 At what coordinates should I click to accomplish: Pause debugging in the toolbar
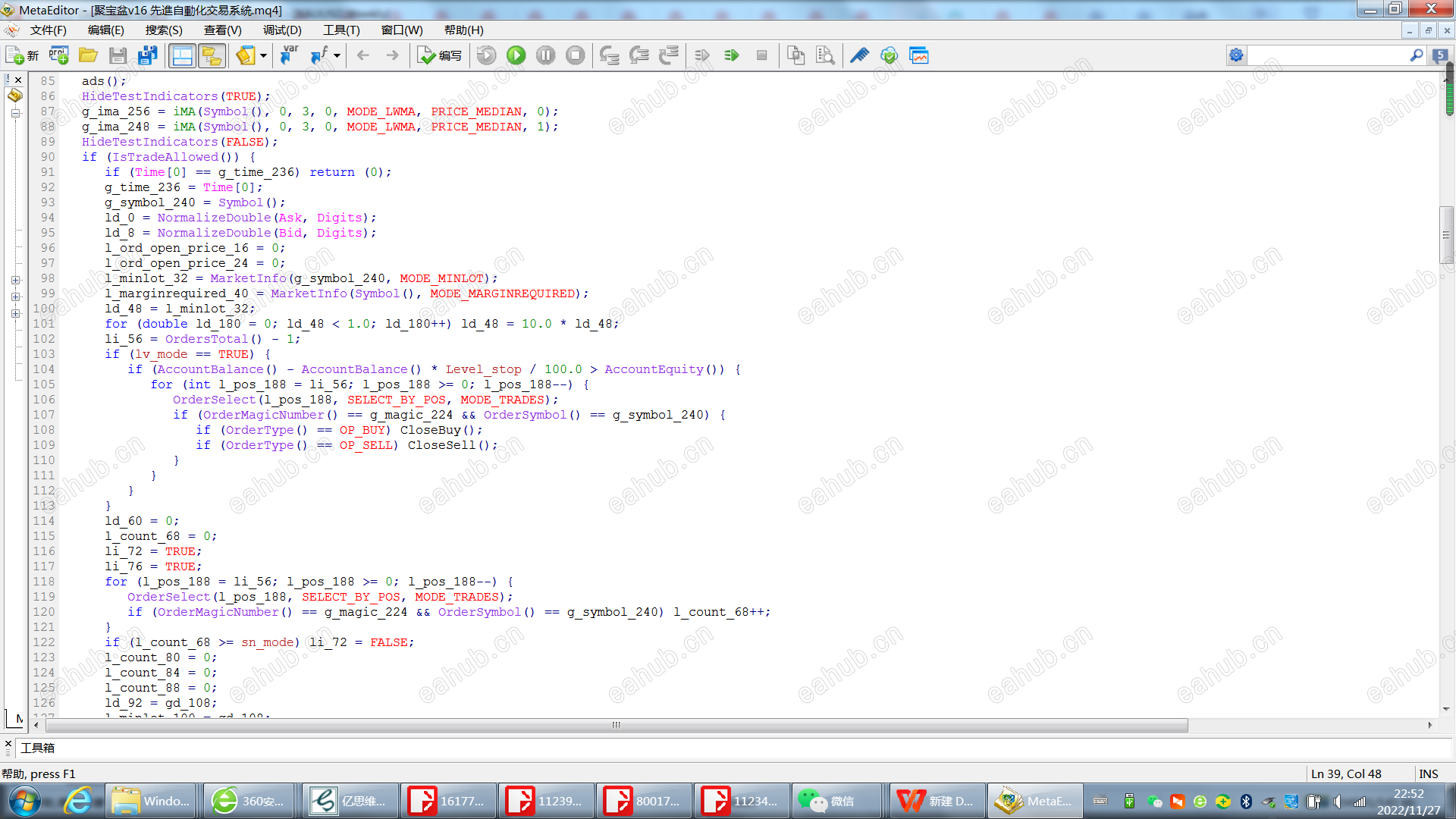(x=545, y=55)
